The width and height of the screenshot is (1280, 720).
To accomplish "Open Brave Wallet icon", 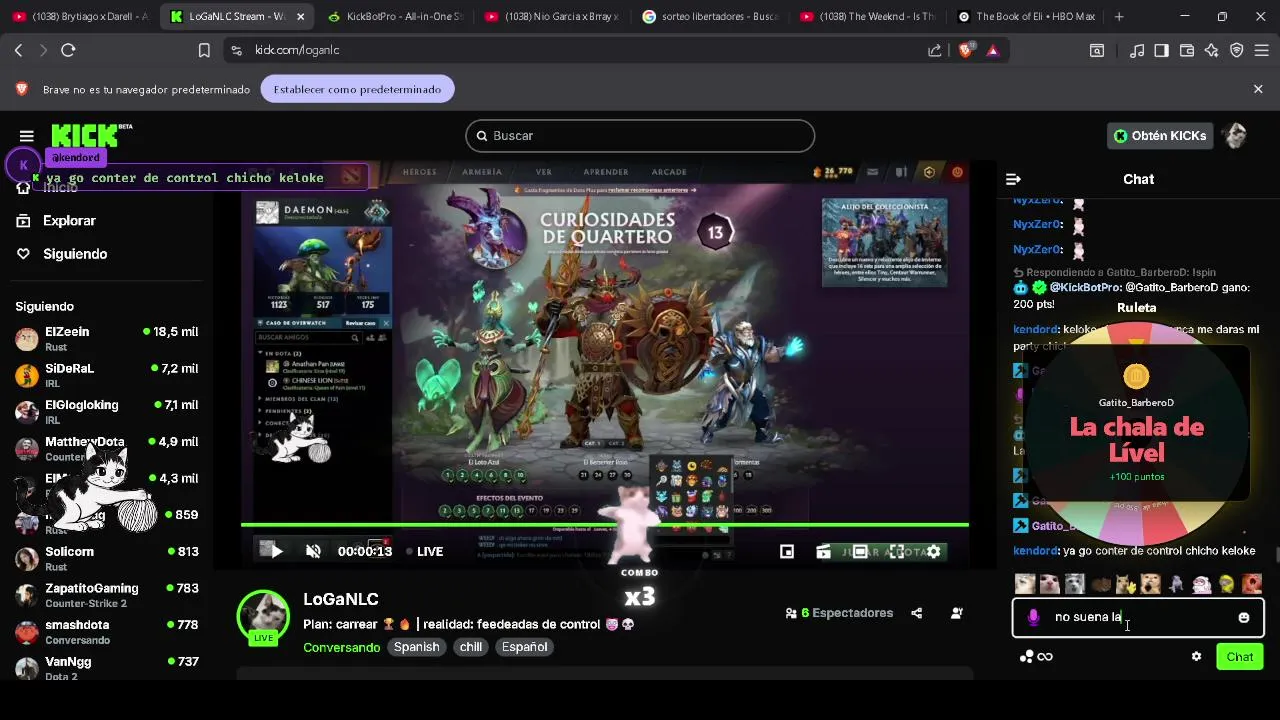I will pyautogui.click(x=1187, y=50).
